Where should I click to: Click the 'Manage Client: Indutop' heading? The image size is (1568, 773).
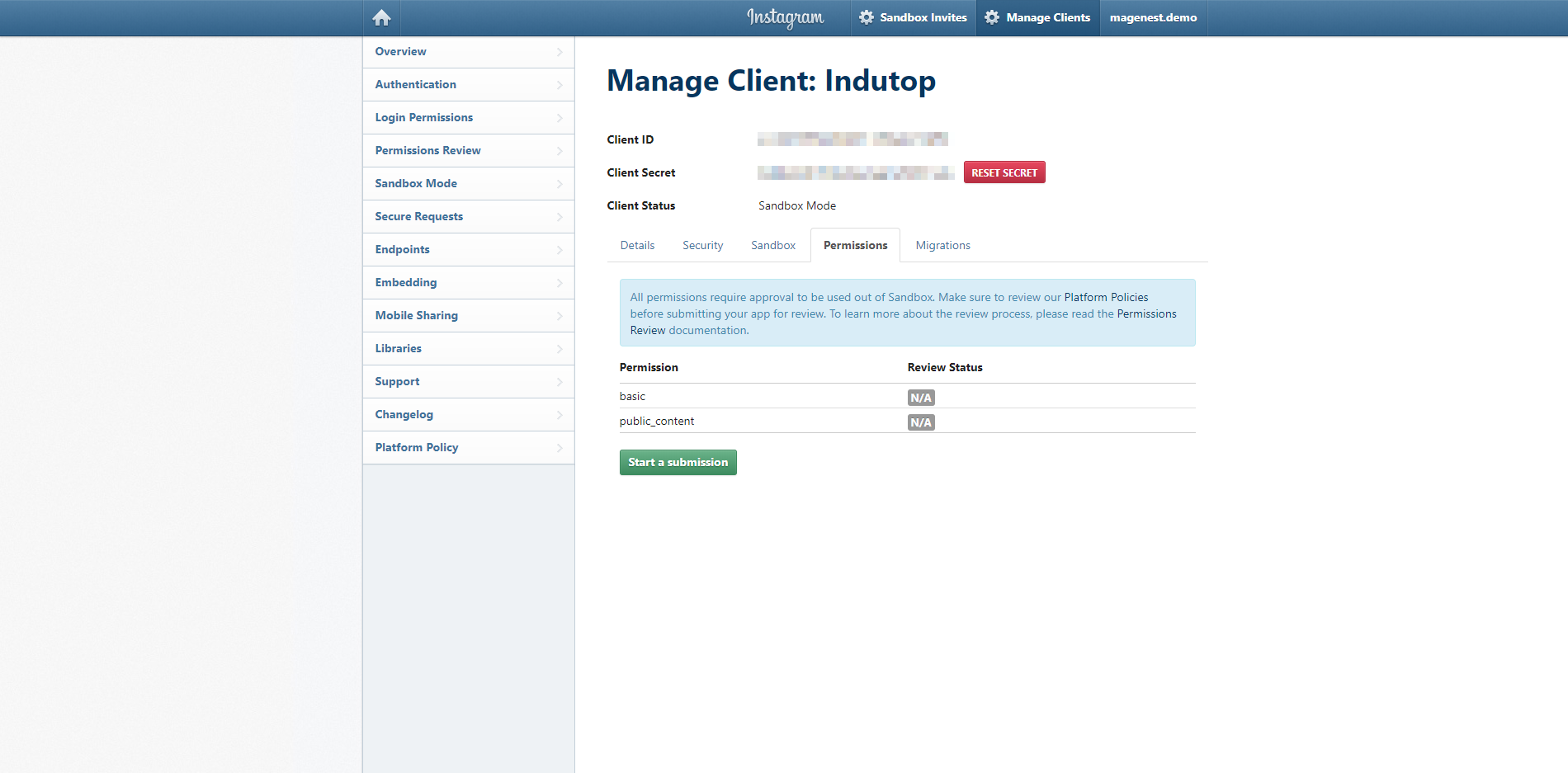[772, 81]
